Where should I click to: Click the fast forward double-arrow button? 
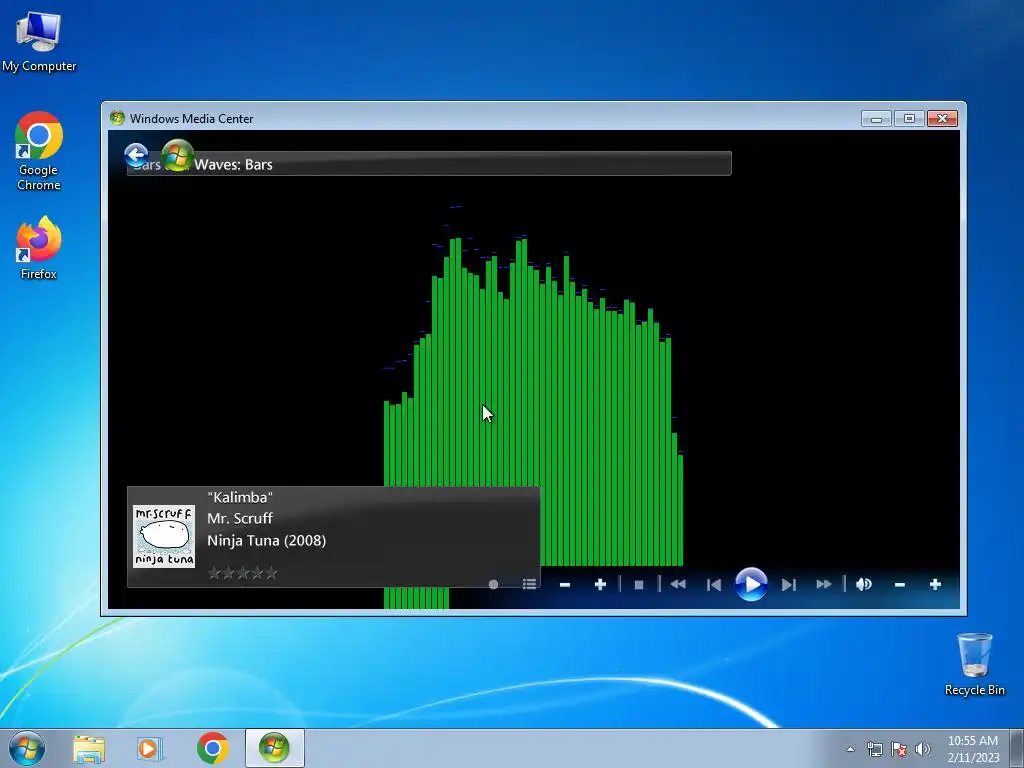pos(824,584)
